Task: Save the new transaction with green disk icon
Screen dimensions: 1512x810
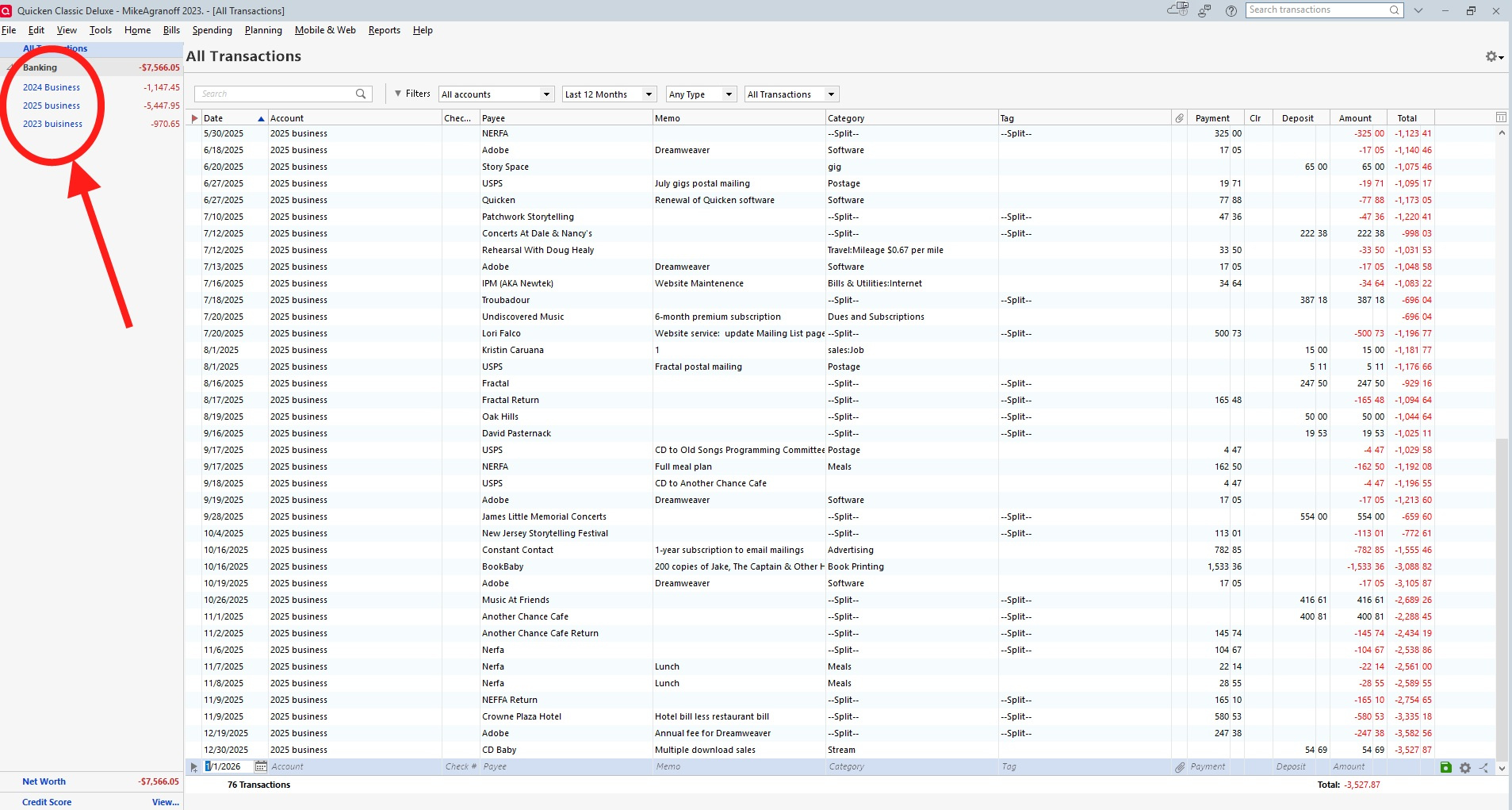Action: point(1445,767)
